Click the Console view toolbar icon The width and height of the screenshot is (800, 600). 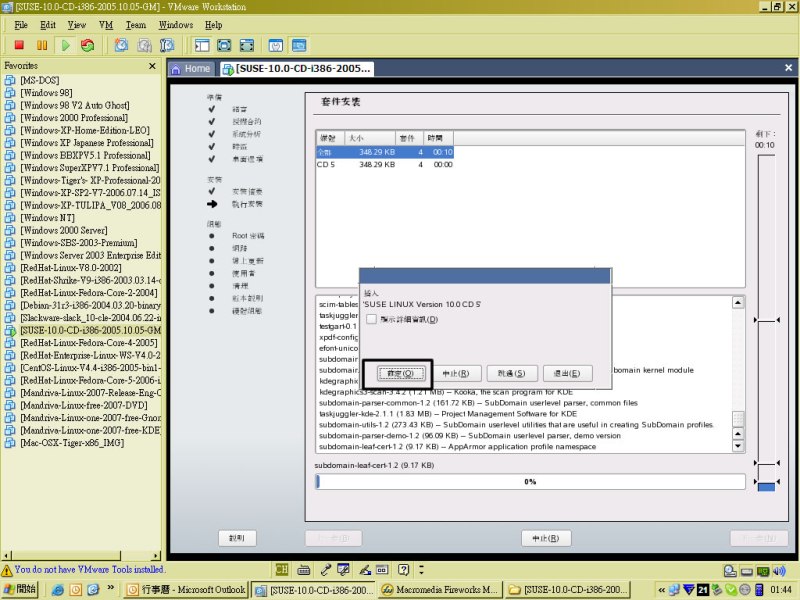299,45
